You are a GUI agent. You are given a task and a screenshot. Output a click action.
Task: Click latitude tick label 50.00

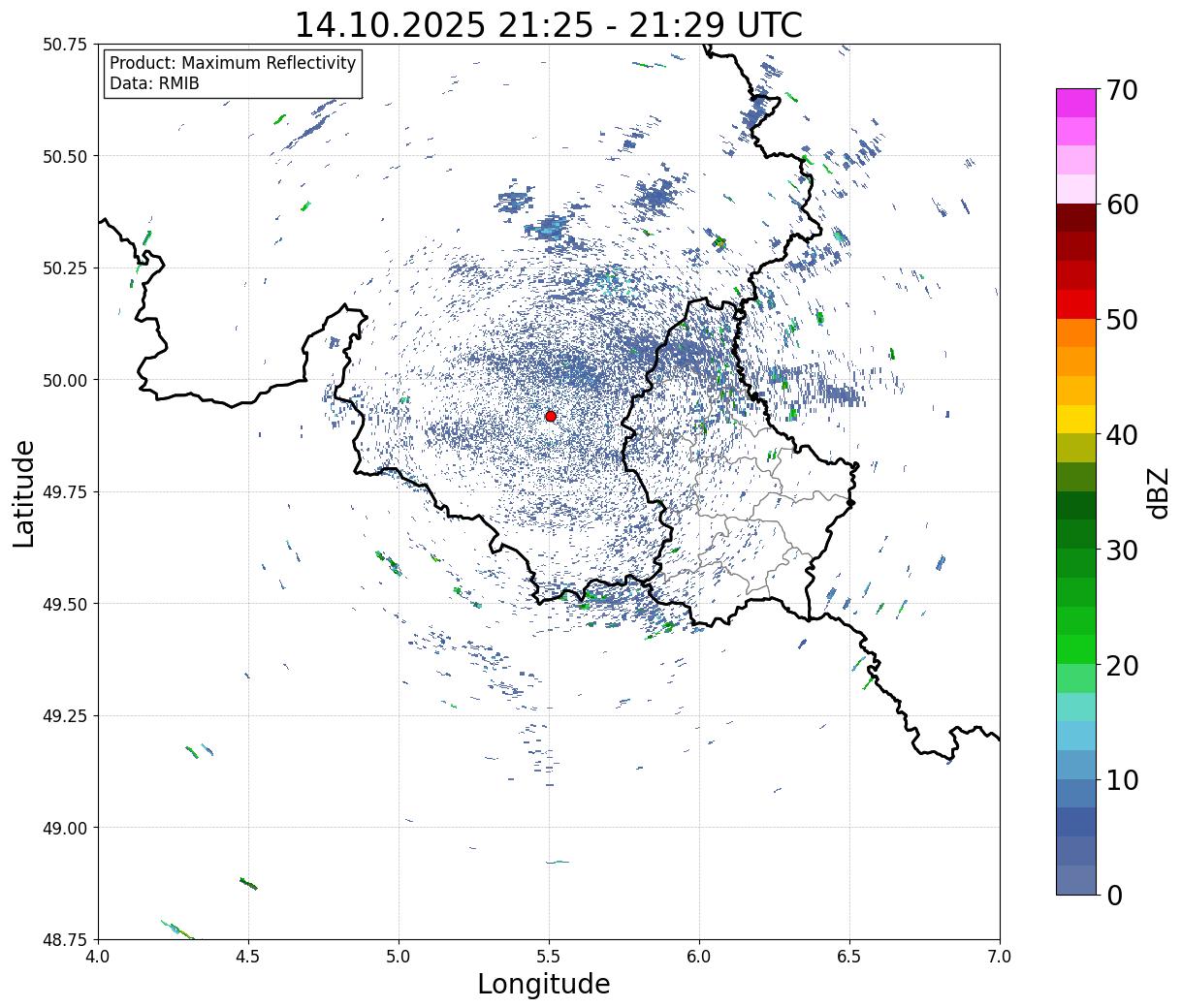coord(65,380)
